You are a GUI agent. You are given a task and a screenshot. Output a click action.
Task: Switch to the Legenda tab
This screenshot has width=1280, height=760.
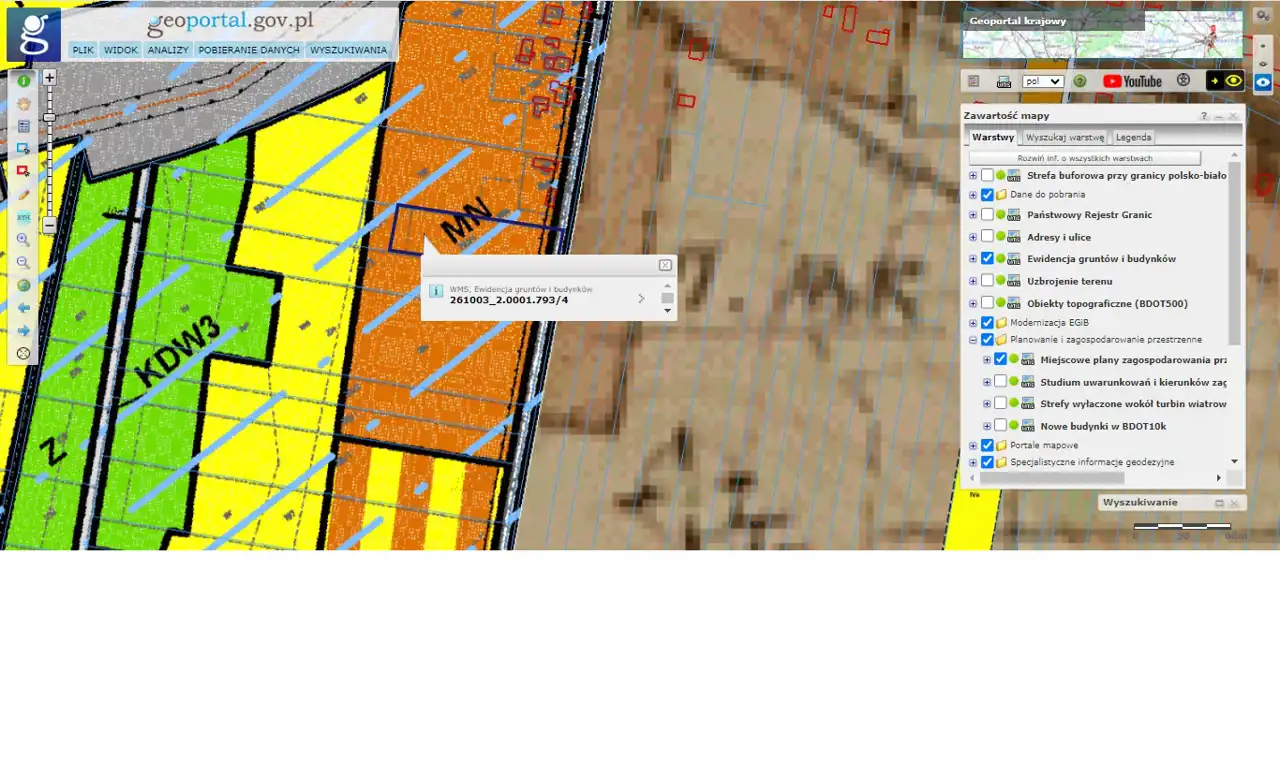click(1133, 137)
